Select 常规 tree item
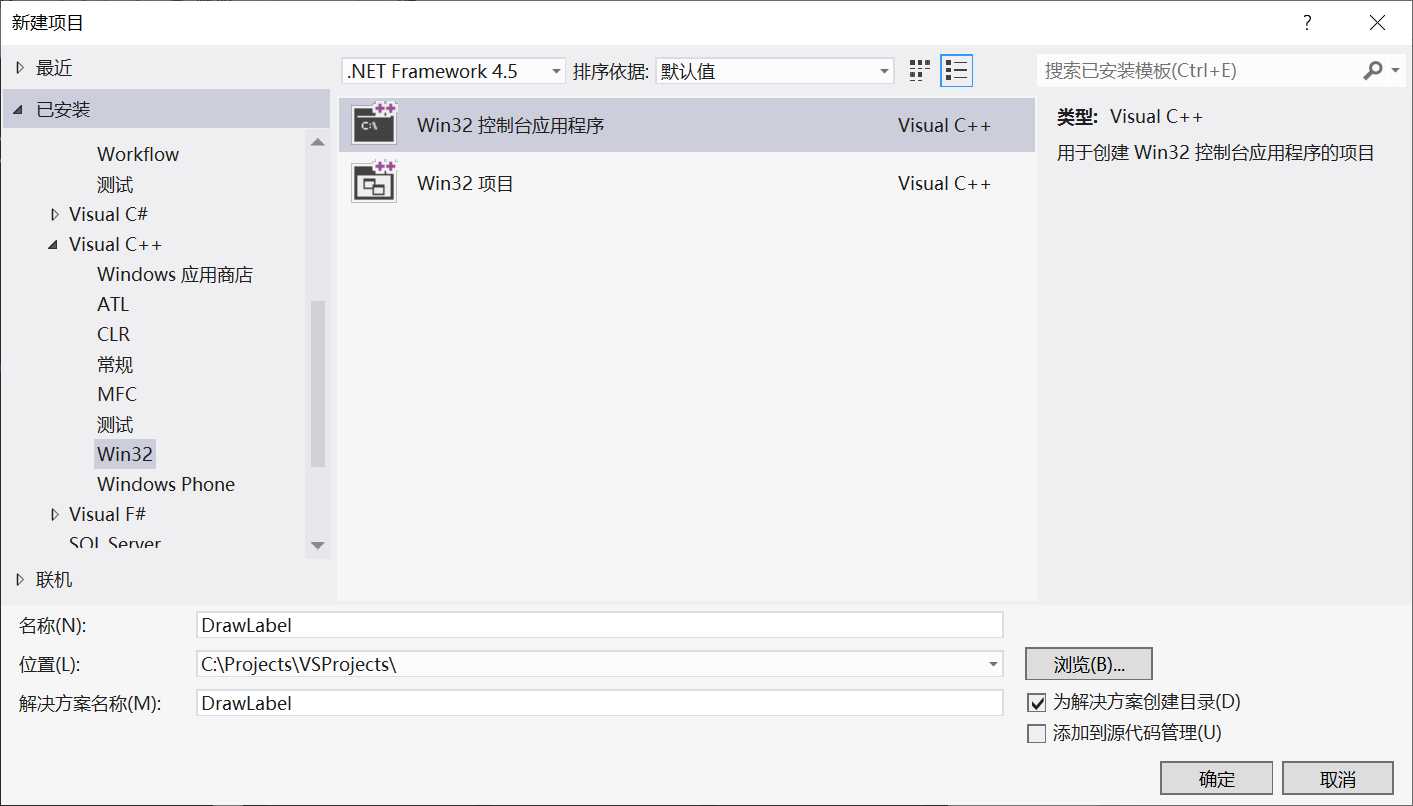Viewport: 1413px width, 806px height. [115, 364]
